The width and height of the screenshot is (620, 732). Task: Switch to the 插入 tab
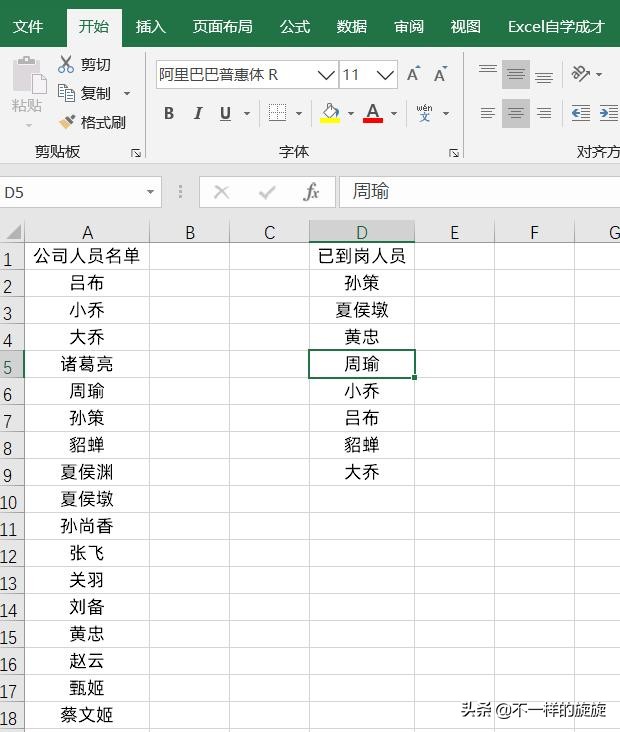(x=150, y=27)
